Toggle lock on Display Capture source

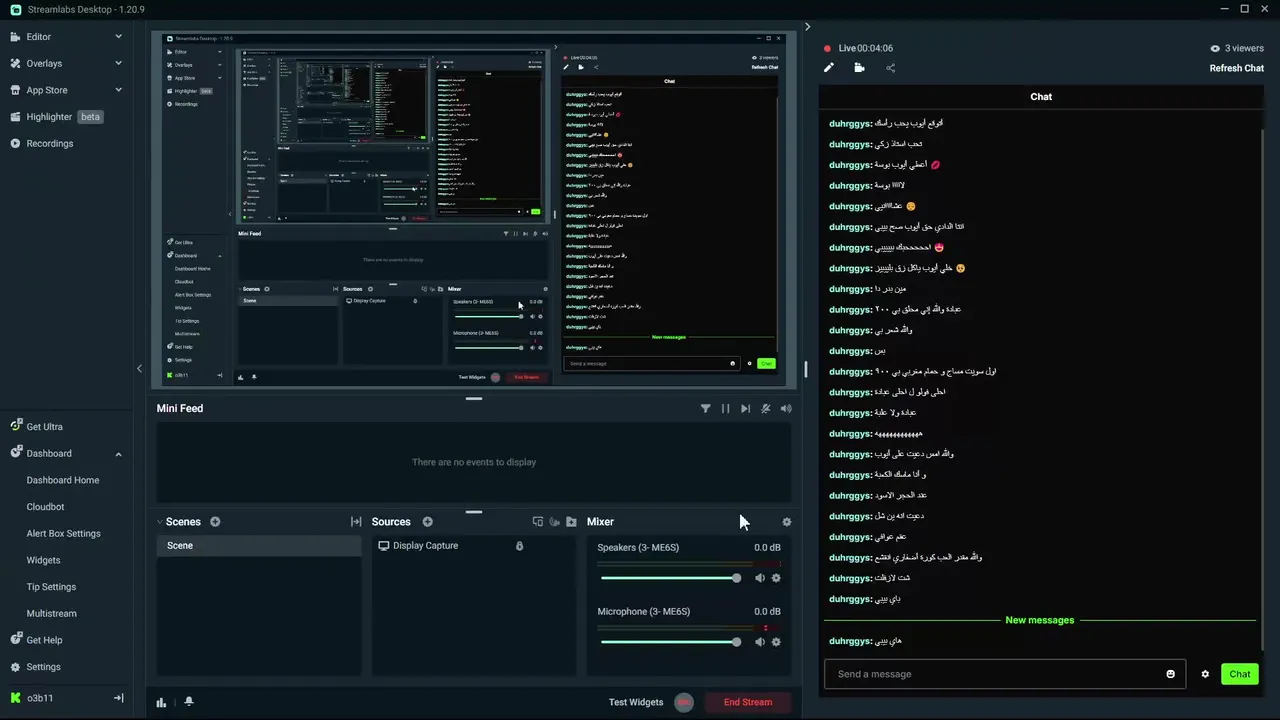519,546
